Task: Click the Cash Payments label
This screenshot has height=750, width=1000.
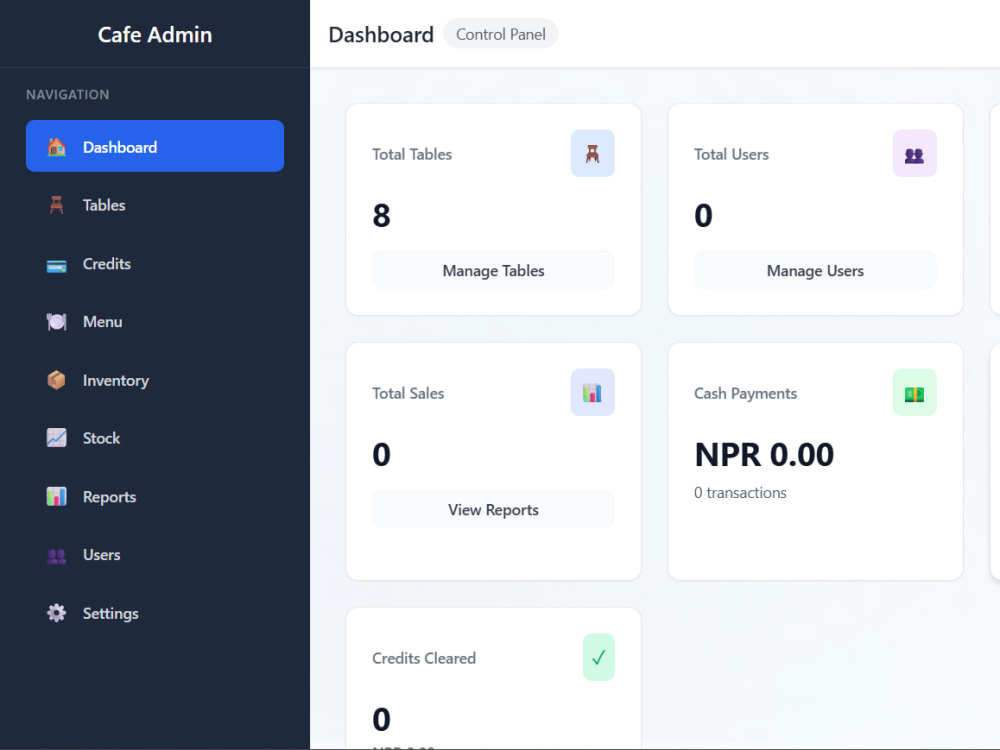Action: click(746, 393)
